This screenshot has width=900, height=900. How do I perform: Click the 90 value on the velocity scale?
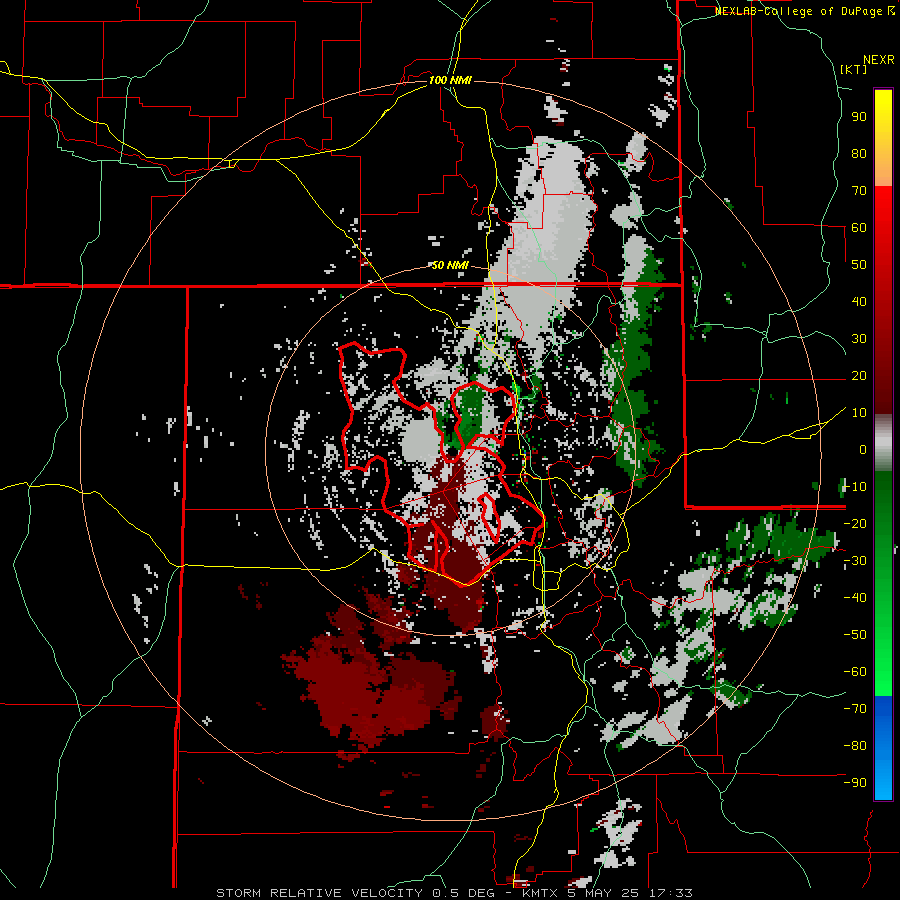tap(859, 117)
